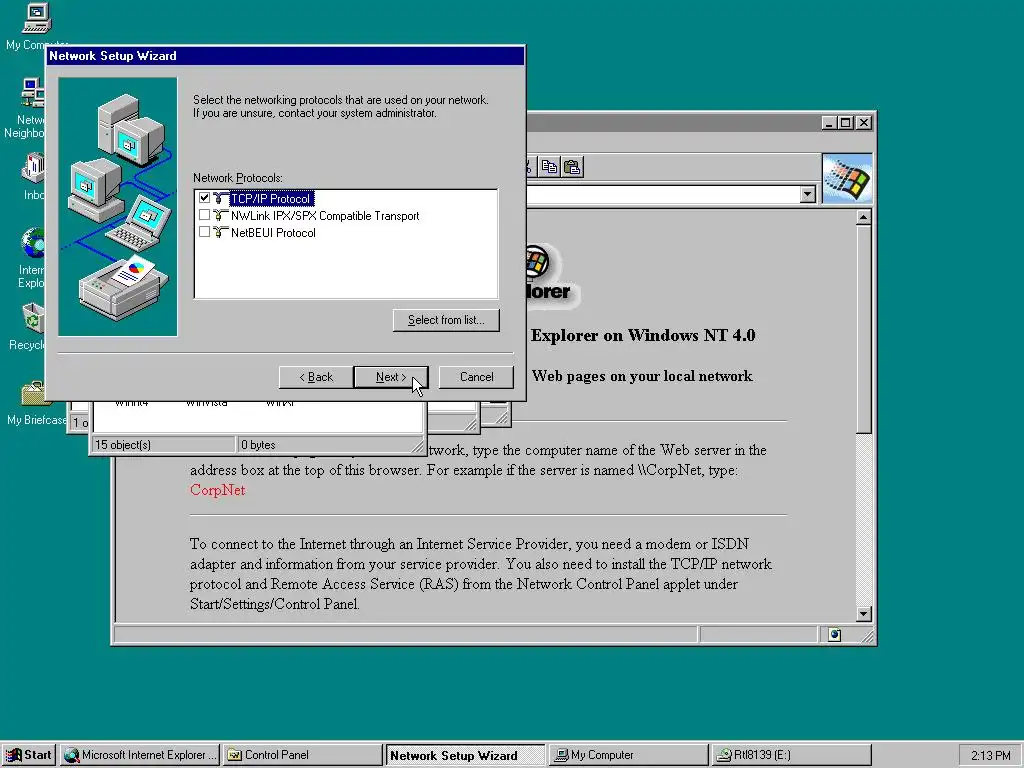Click the Windows flag logo in Internet Explorer
Viewport: 1024px width, 768px height.
tap(847, 178)
